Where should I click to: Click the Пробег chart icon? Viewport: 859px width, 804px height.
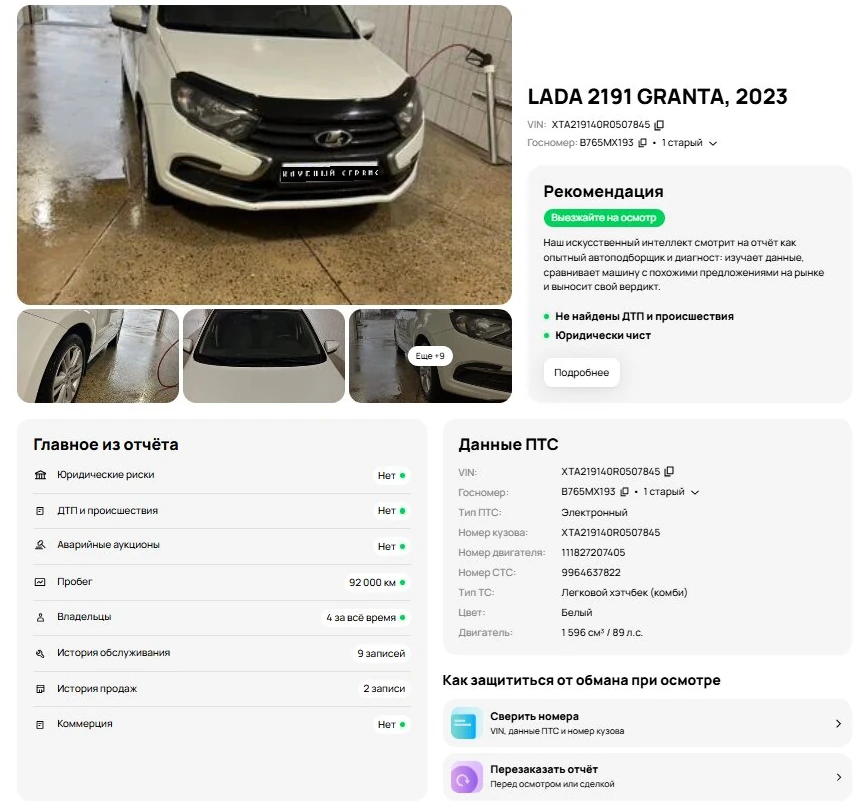click(40, 582)
